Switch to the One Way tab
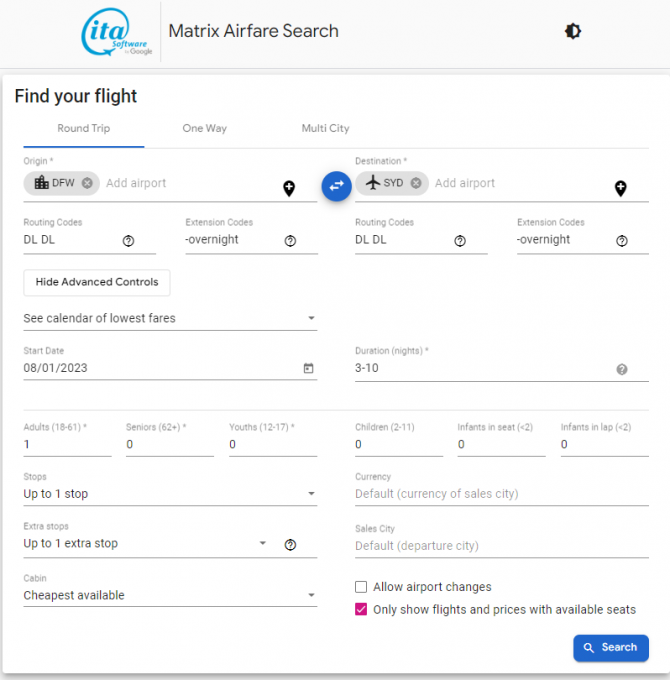This screenshot has width=670, height=680. tap(205, 128)
